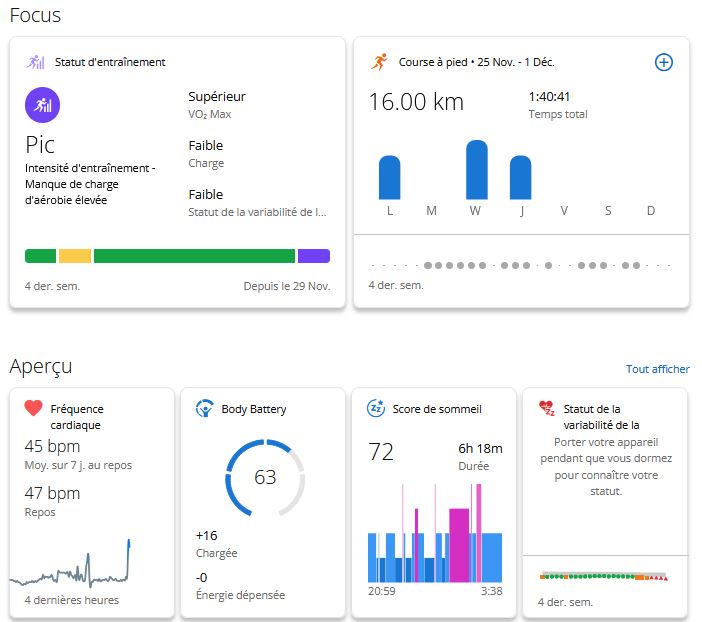
Task: Click the yellow segment of training status bar
Action: (75, 256)
